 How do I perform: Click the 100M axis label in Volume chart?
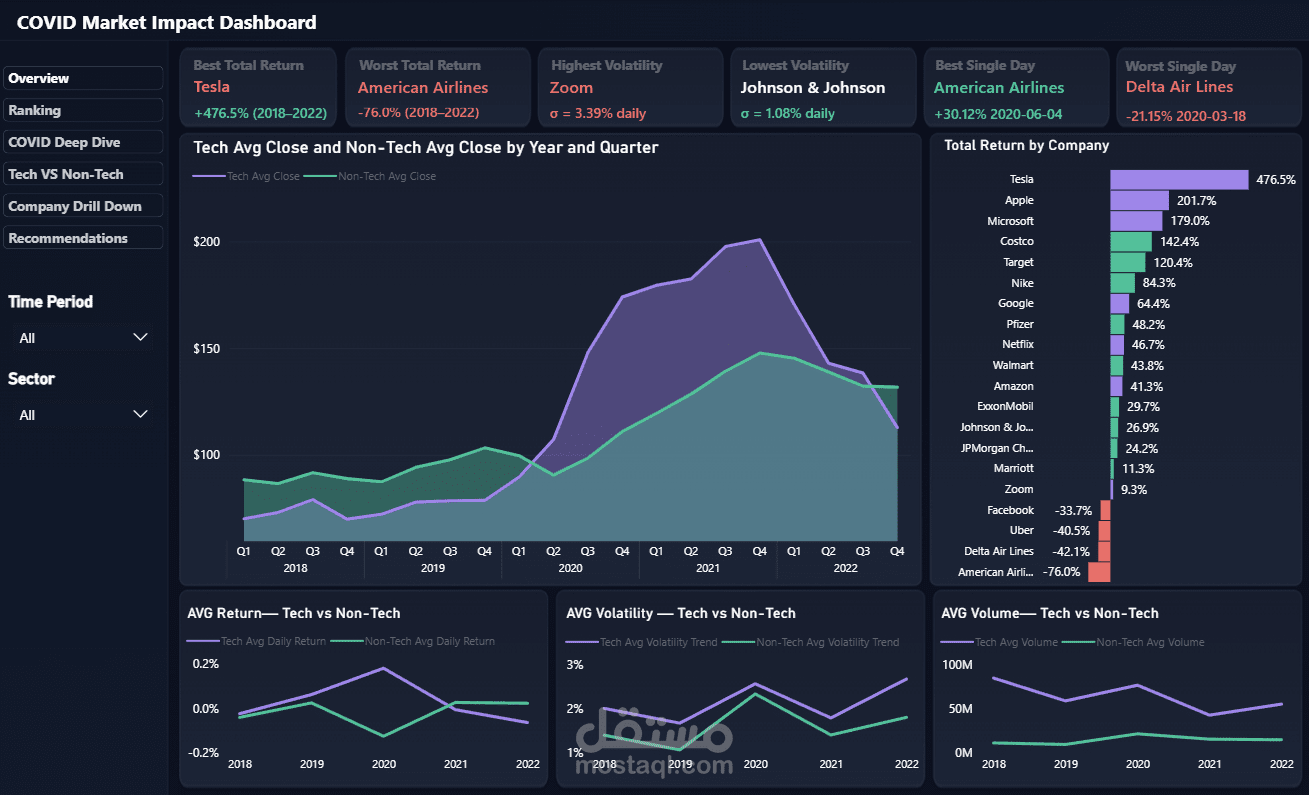tap(957, 664)
